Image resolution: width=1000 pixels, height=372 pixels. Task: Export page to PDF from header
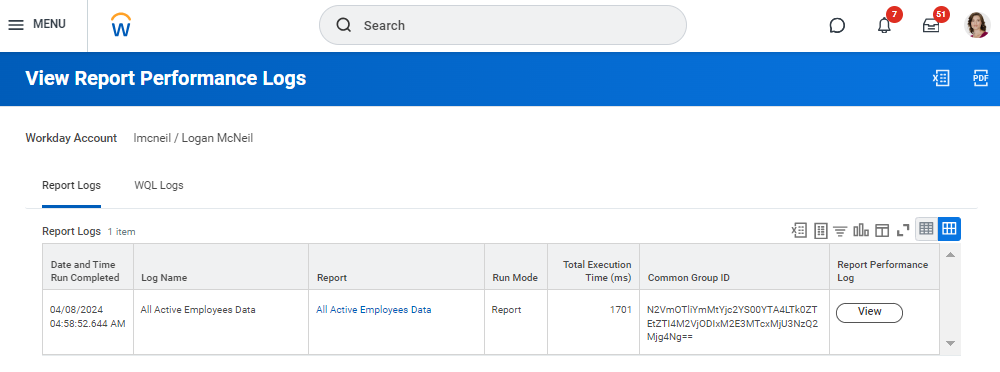tap(980, 78)
